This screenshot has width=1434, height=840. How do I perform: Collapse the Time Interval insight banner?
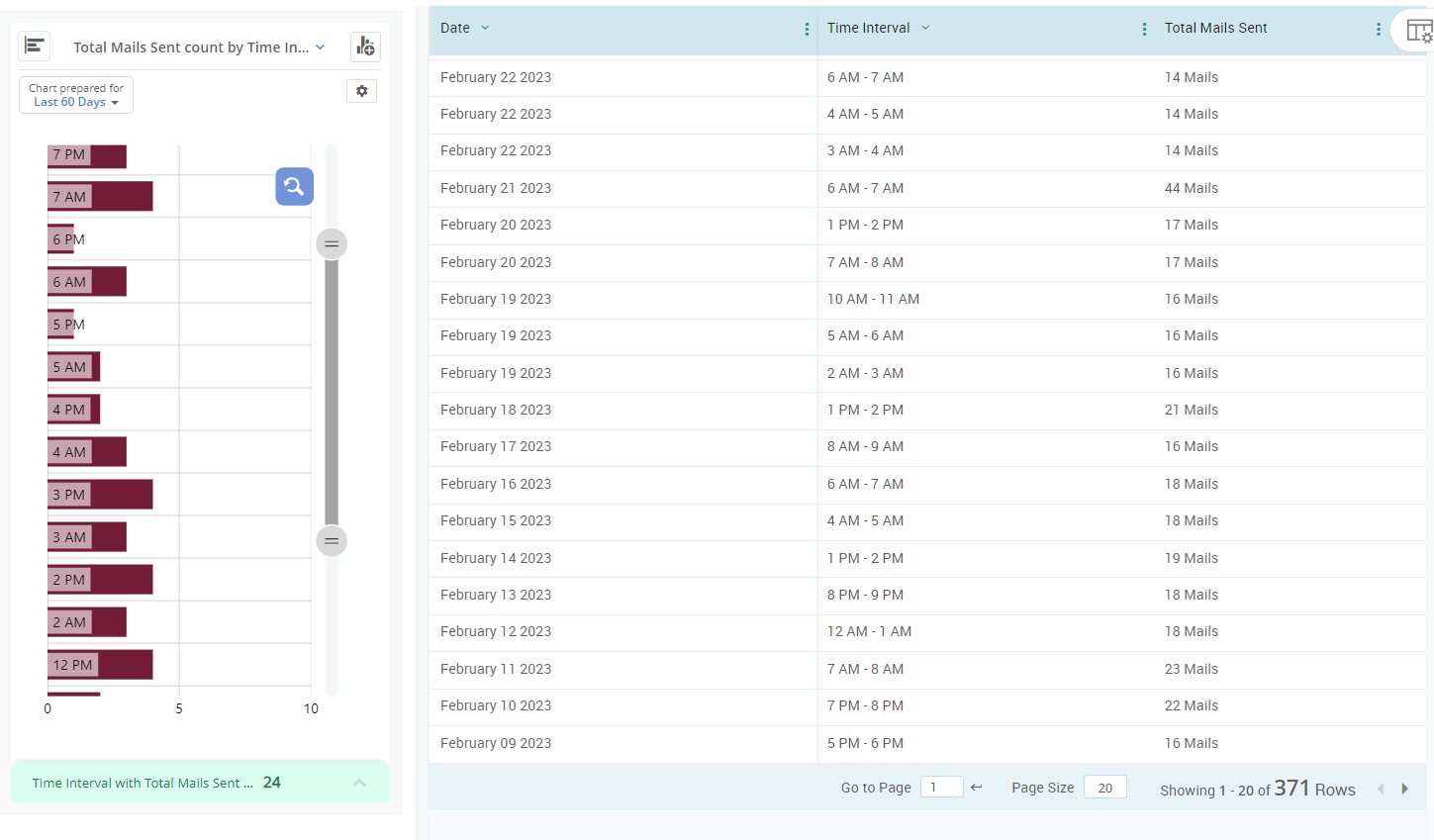358,782
